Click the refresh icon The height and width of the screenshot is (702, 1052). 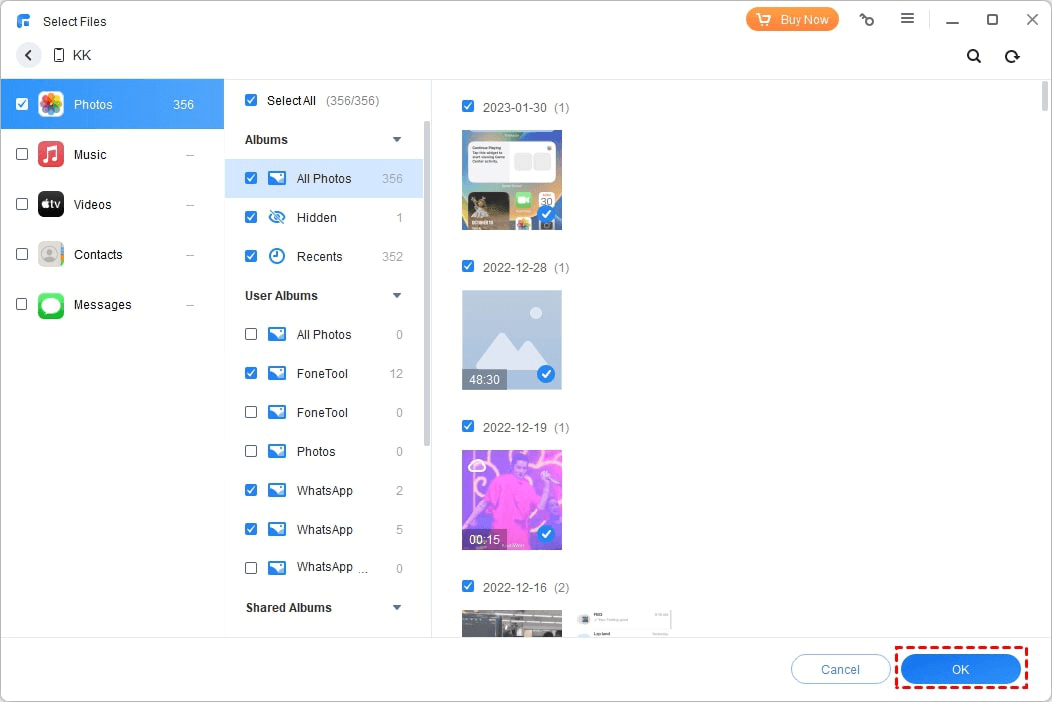tap(1012, 56)
